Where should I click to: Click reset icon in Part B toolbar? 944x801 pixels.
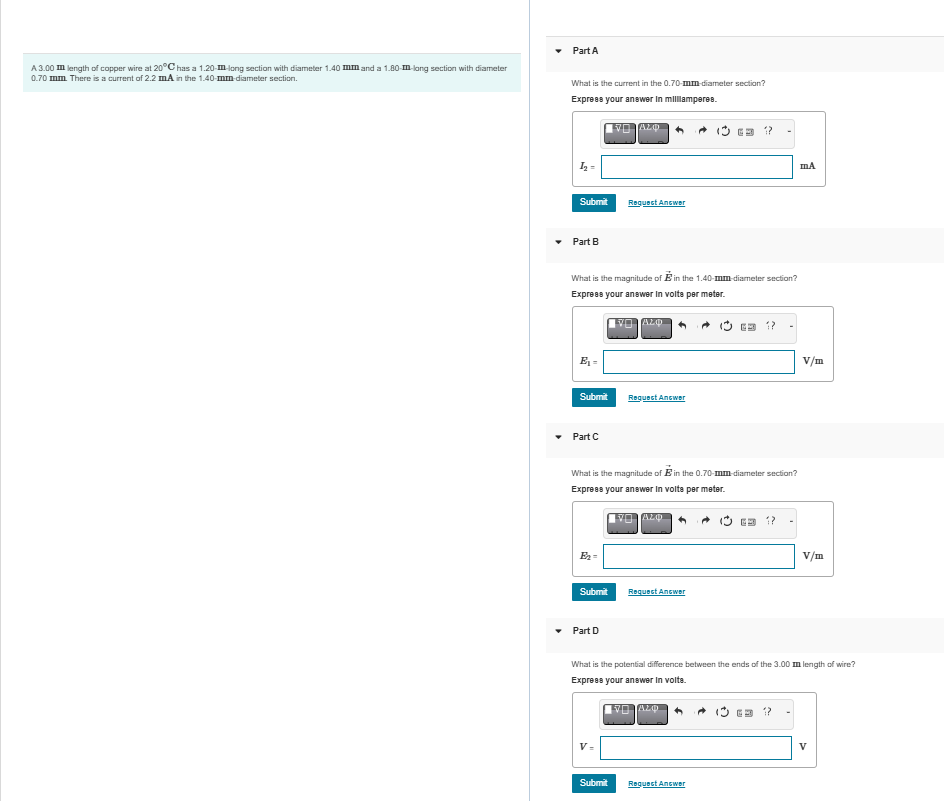[727, 326]
